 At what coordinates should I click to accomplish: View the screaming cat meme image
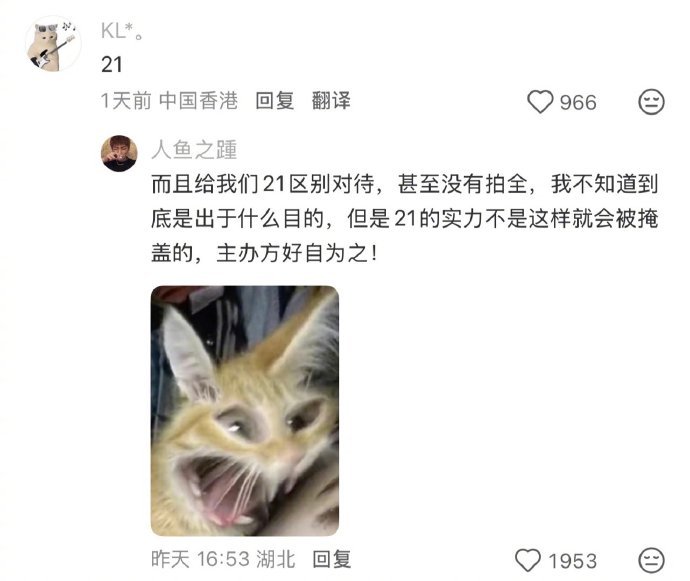pos(245,411)
